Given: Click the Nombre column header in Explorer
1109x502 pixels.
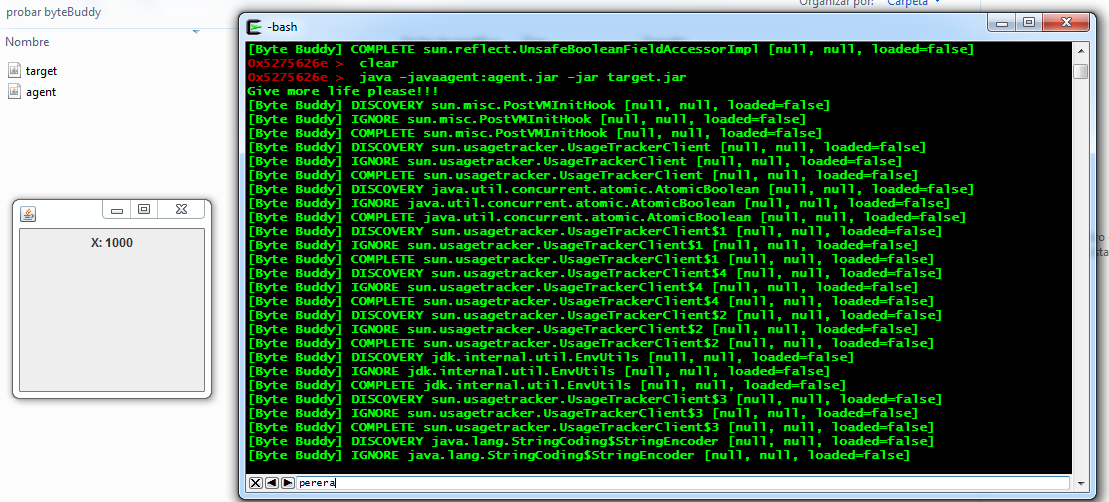Looking at the screenshot, I should (27, 42).
